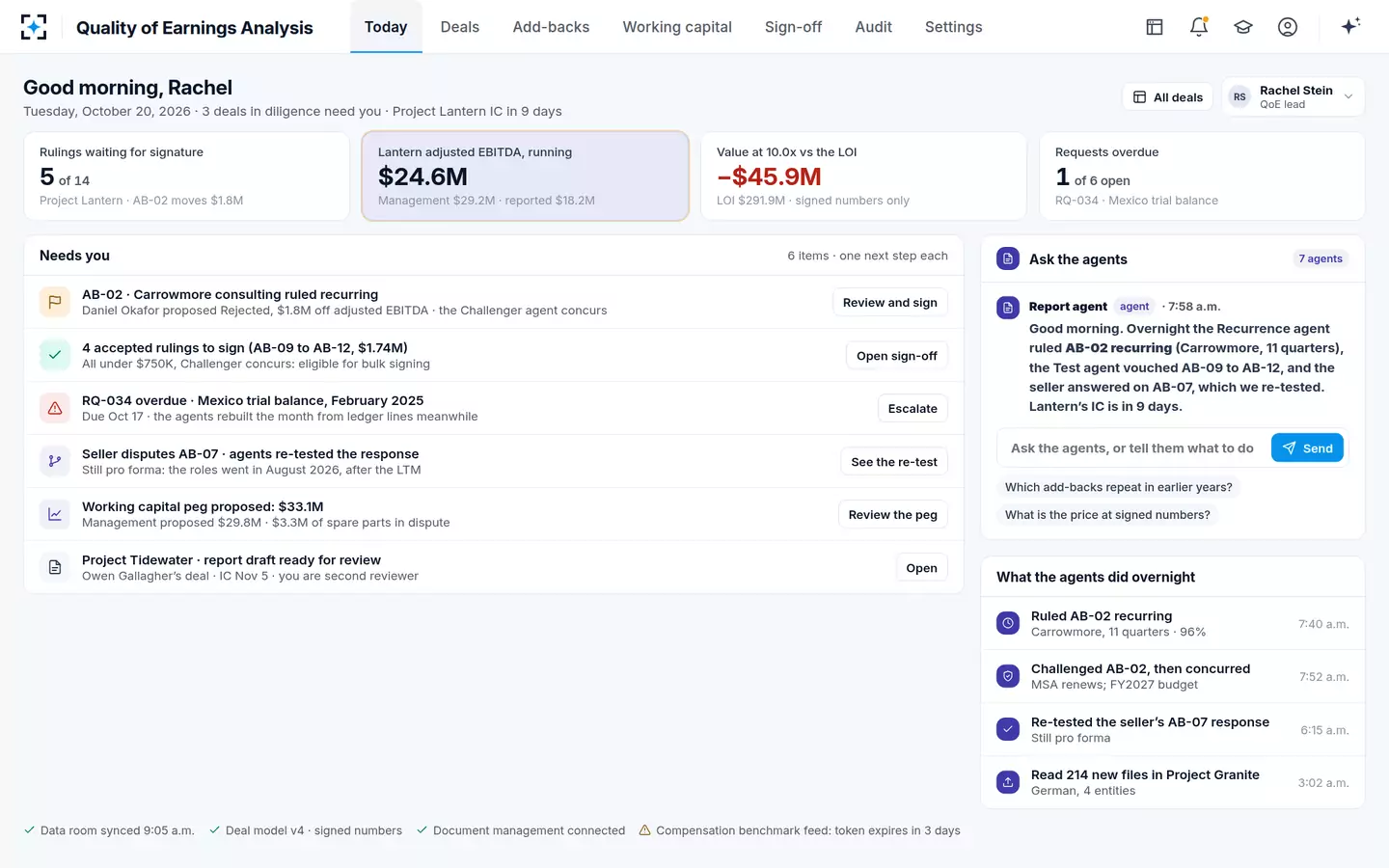Open the notifications bell

click(1199, 27)
